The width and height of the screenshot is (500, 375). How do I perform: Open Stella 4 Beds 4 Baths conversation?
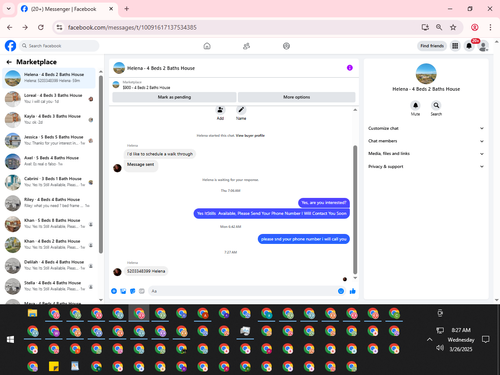(49, 286)
